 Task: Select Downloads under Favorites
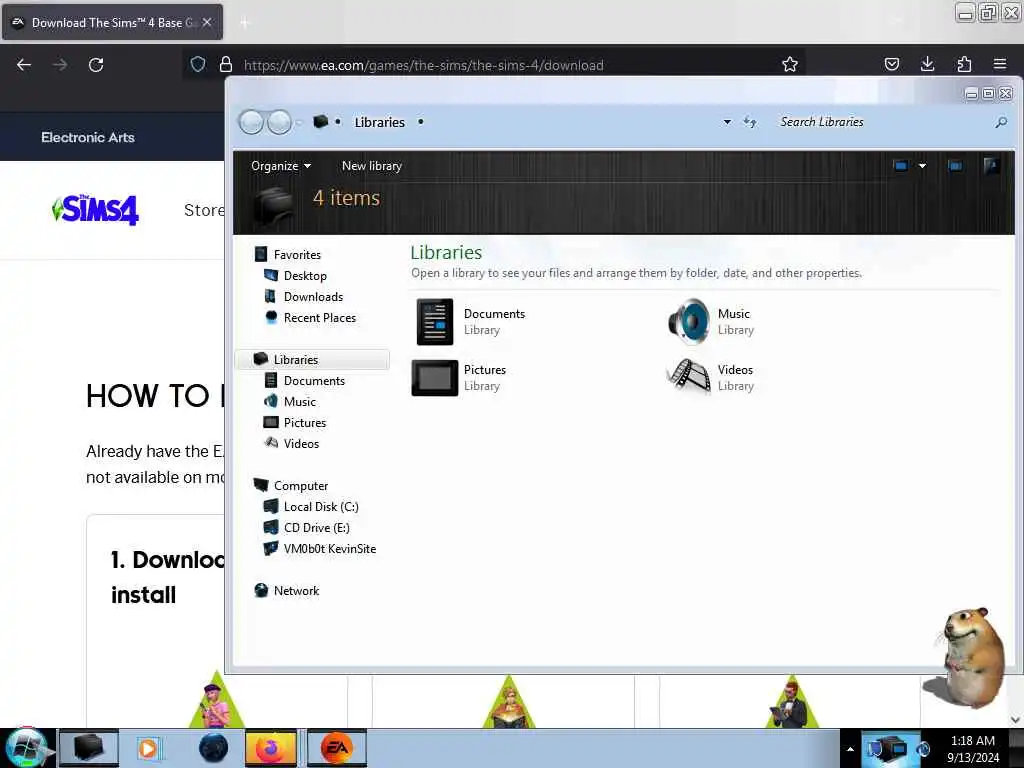pos(313,296)
